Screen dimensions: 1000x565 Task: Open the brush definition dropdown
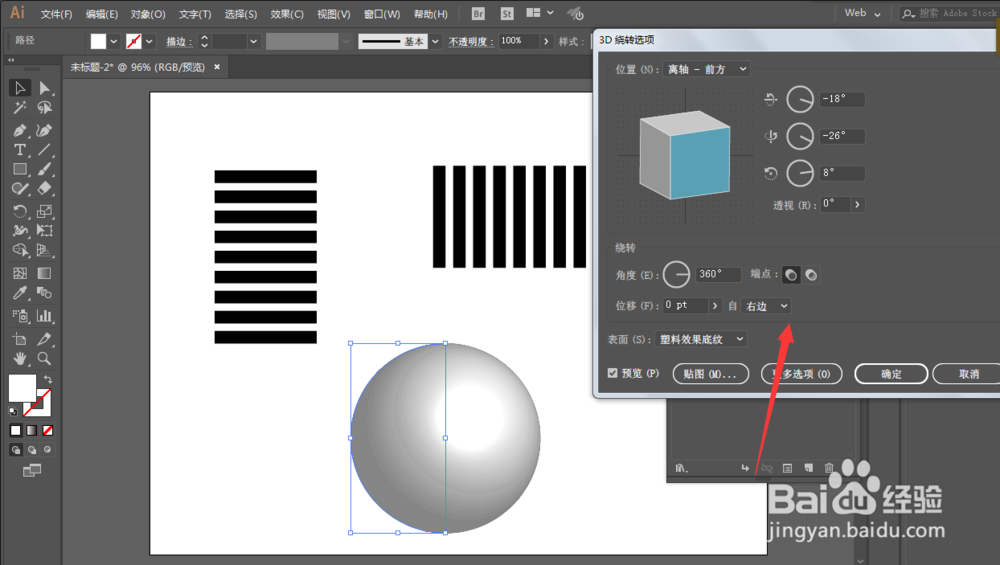[435, 41]
